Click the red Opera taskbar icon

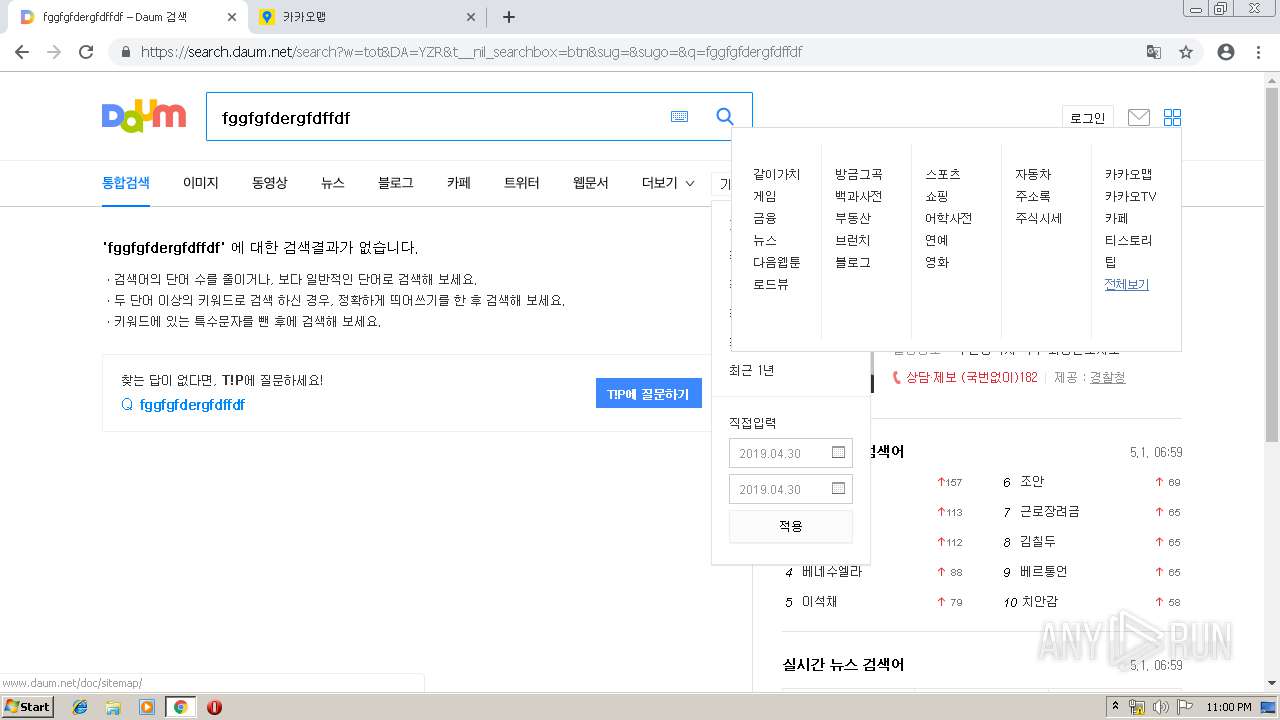click(214, 707)
